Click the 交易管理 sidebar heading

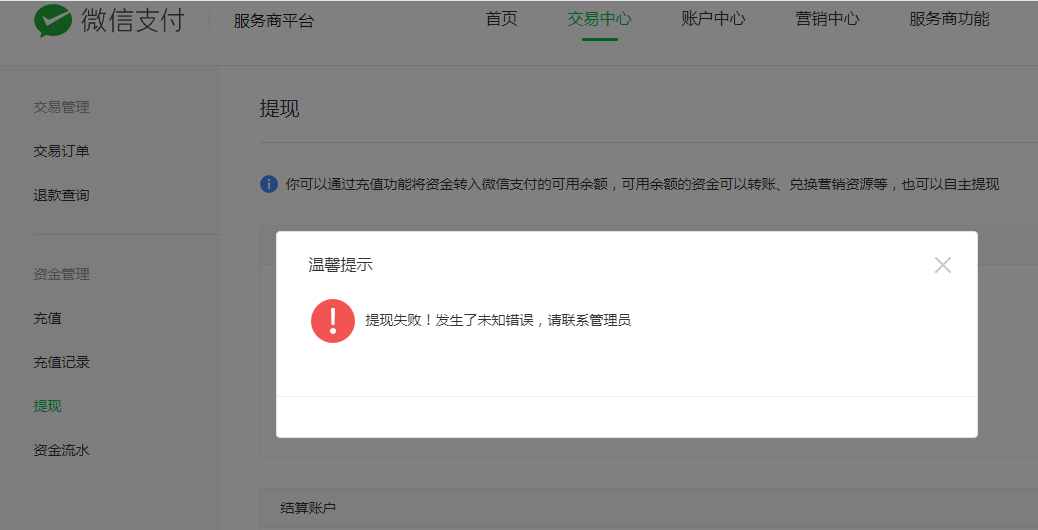pyautogui.click(x=62, y=107)
